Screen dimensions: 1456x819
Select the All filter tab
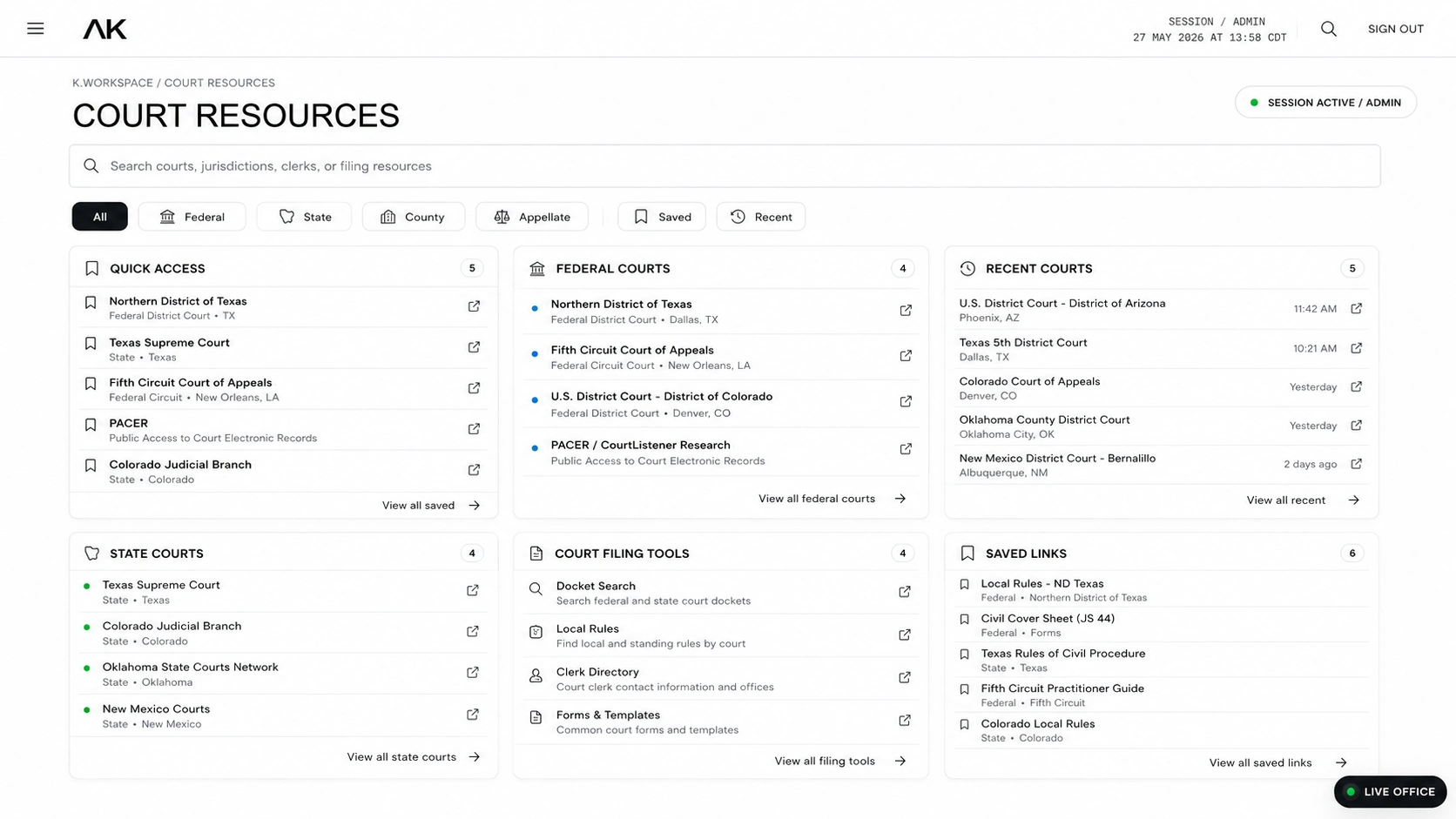pyautogui.click(x=100, y=217)
